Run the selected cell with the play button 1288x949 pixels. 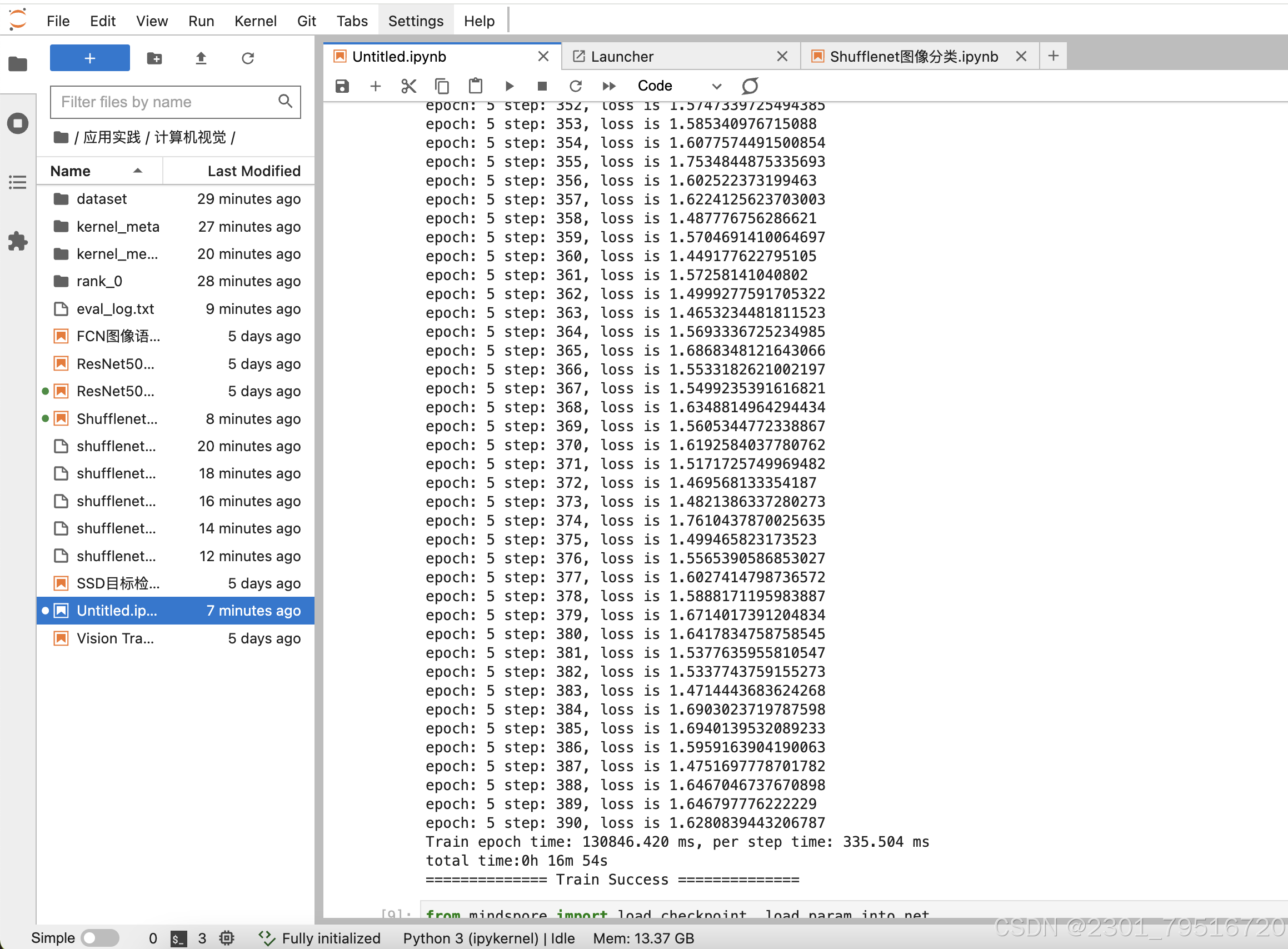point(509,86)
